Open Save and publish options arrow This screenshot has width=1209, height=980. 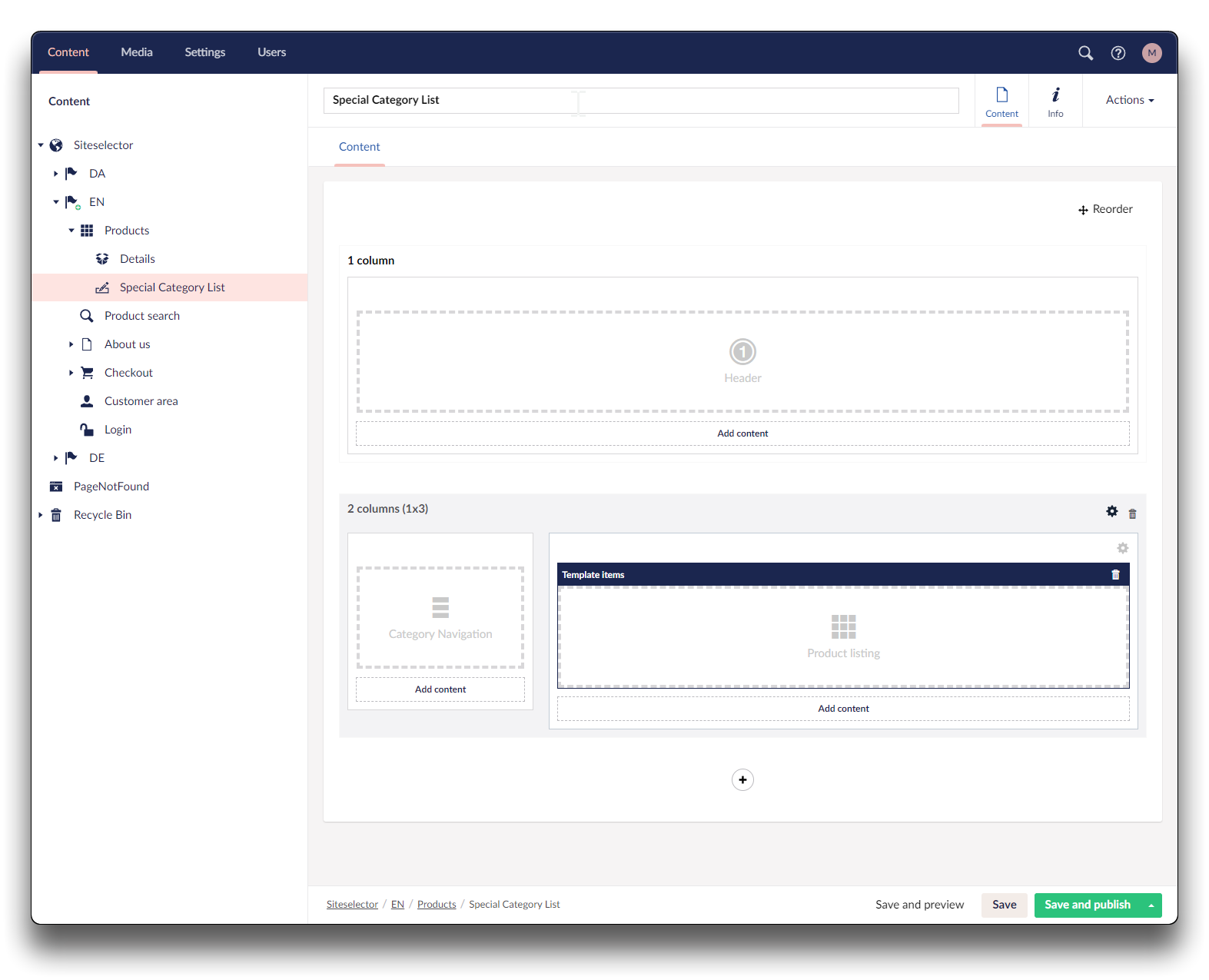1151,905
